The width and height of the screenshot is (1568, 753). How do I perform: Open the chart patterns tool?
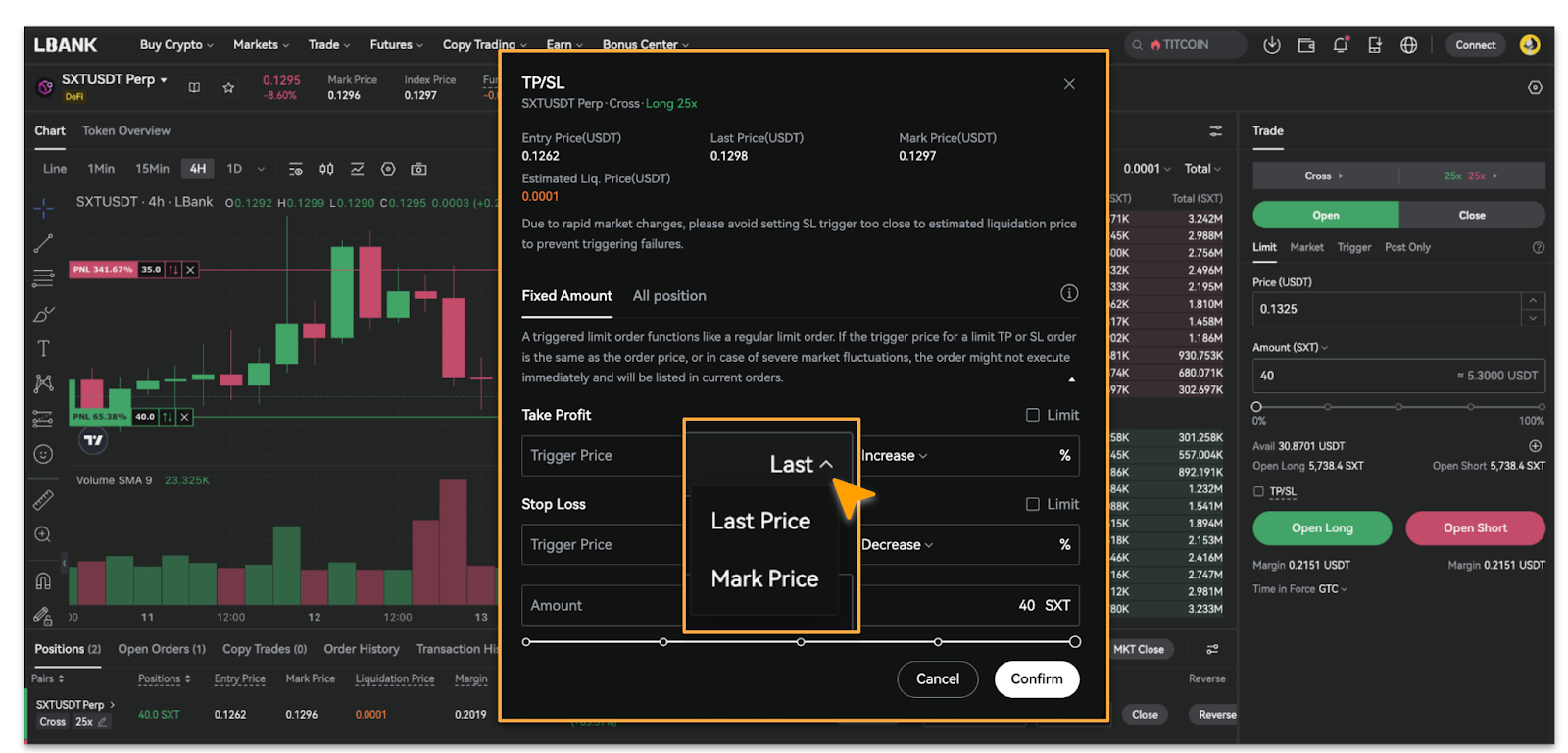pos(43,383)
